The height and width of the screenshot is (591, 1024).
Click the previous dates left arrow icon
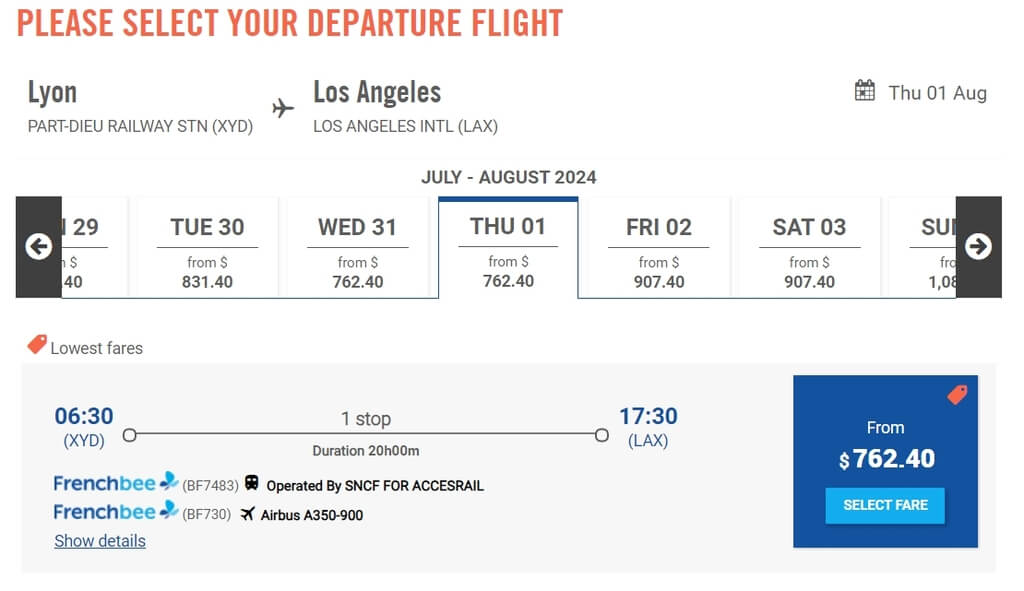(39, 247)
